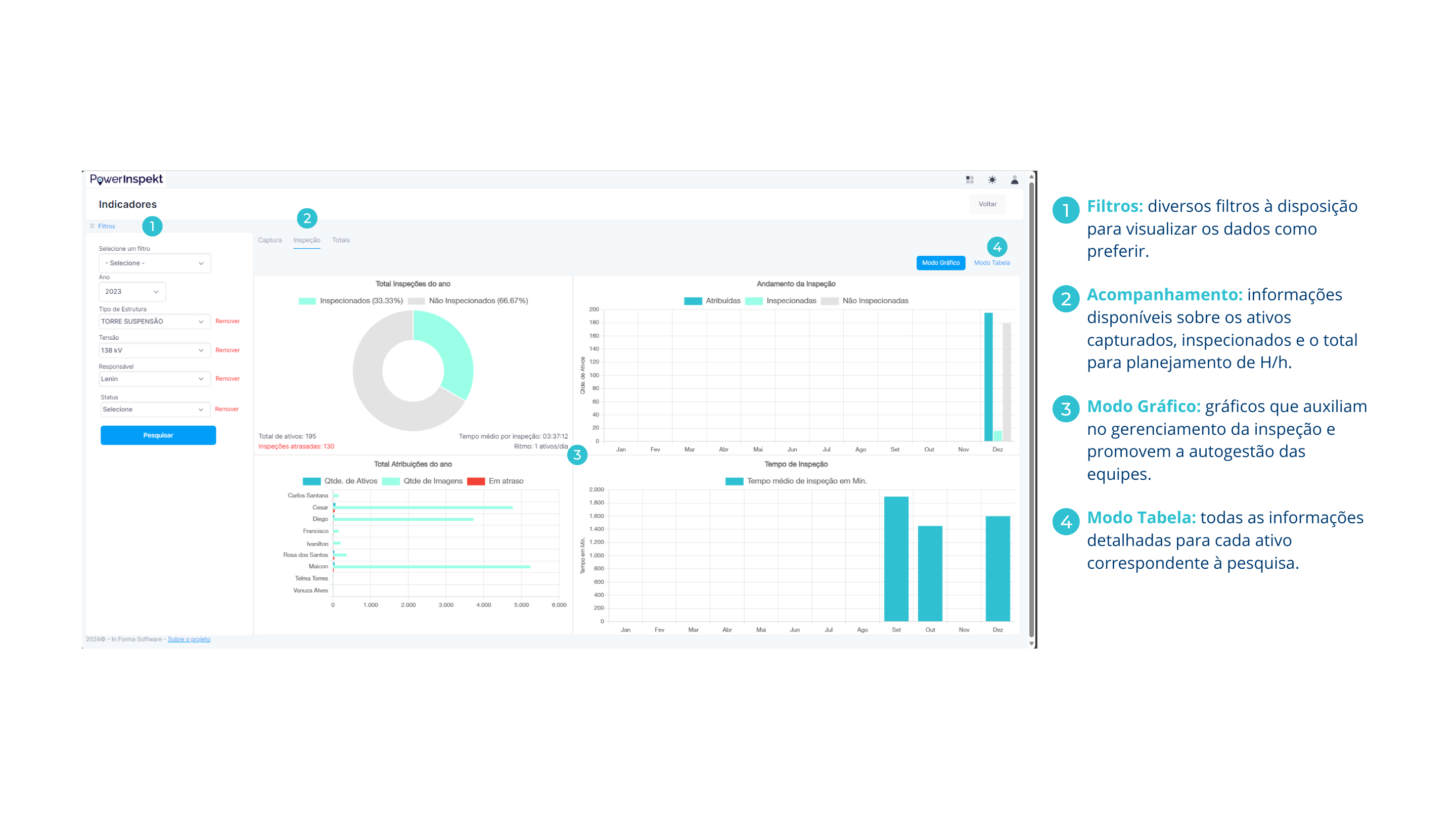Open the Sobre o projeto link
This screenshot has width=1456, height=819.
pos(189,639)
